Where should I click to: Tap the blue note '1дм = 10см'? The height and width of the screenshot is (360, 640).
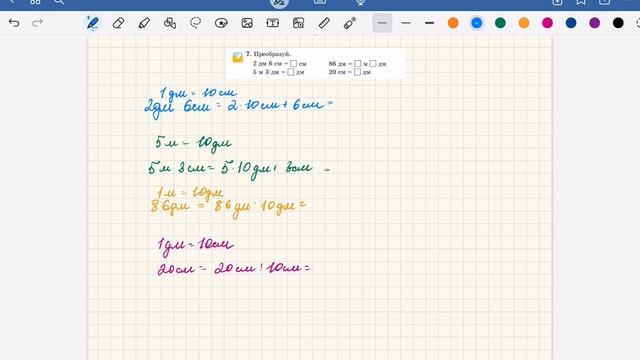tap(198, 93)
